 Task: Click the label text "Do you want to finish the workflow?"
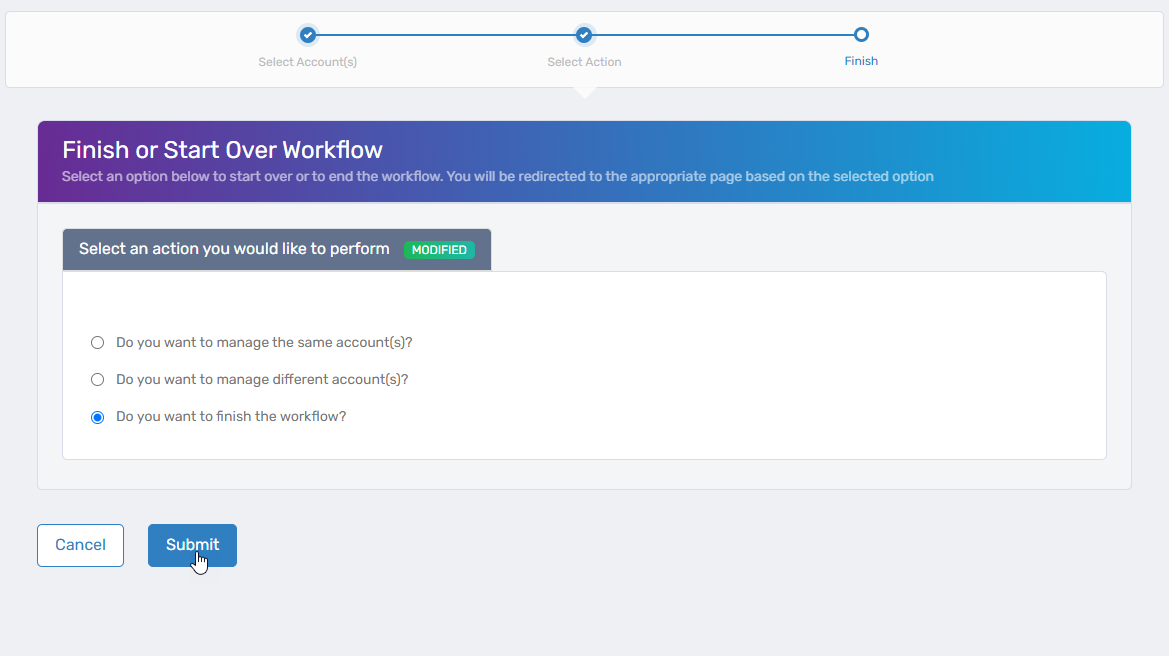(231, 416)
